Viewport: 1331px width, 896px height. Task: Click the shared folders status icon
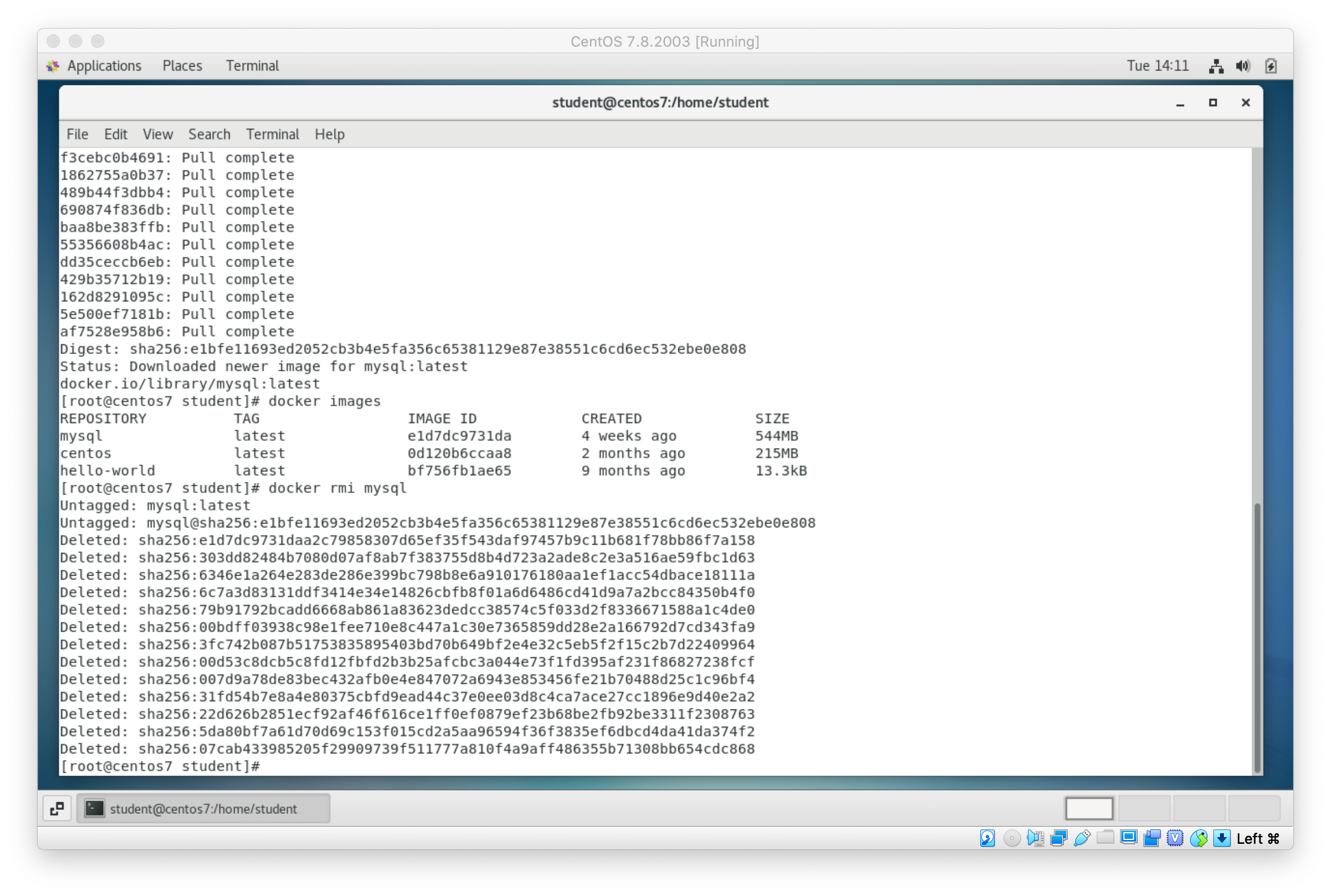[x=1105, y=838]
